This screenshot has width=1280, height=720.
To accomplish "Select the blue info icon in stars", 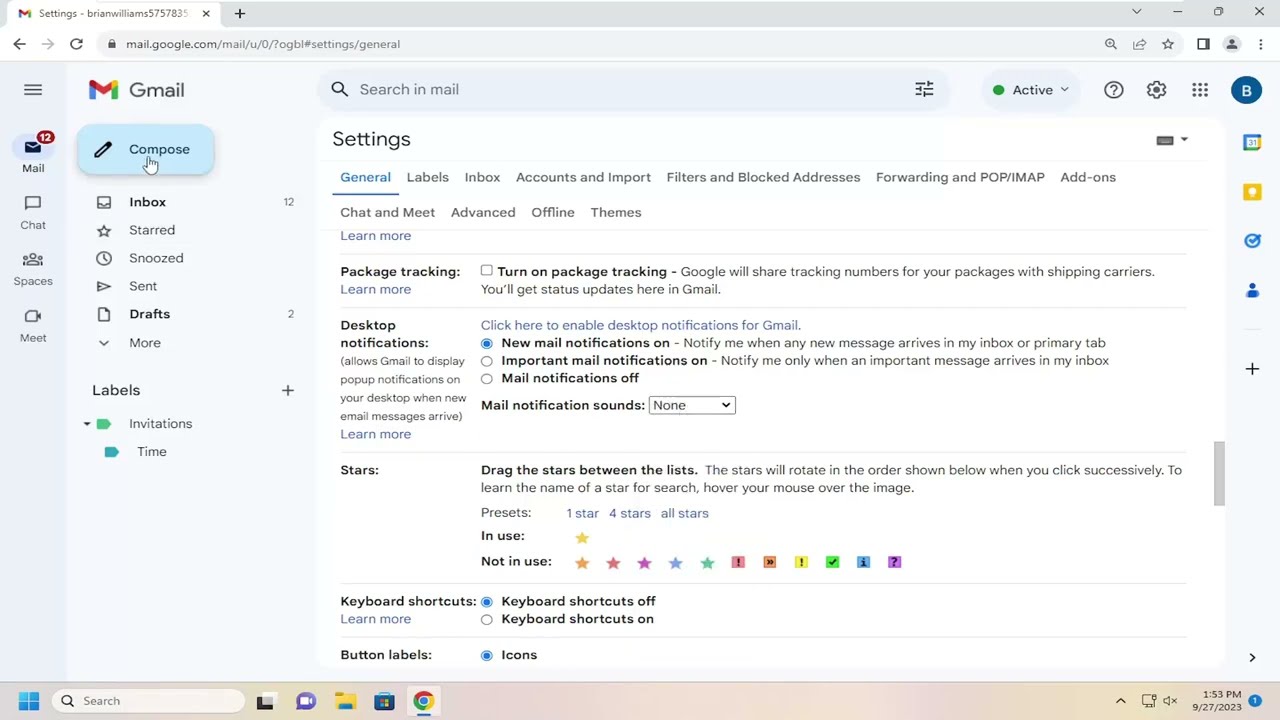I will (x=863, y=562).
